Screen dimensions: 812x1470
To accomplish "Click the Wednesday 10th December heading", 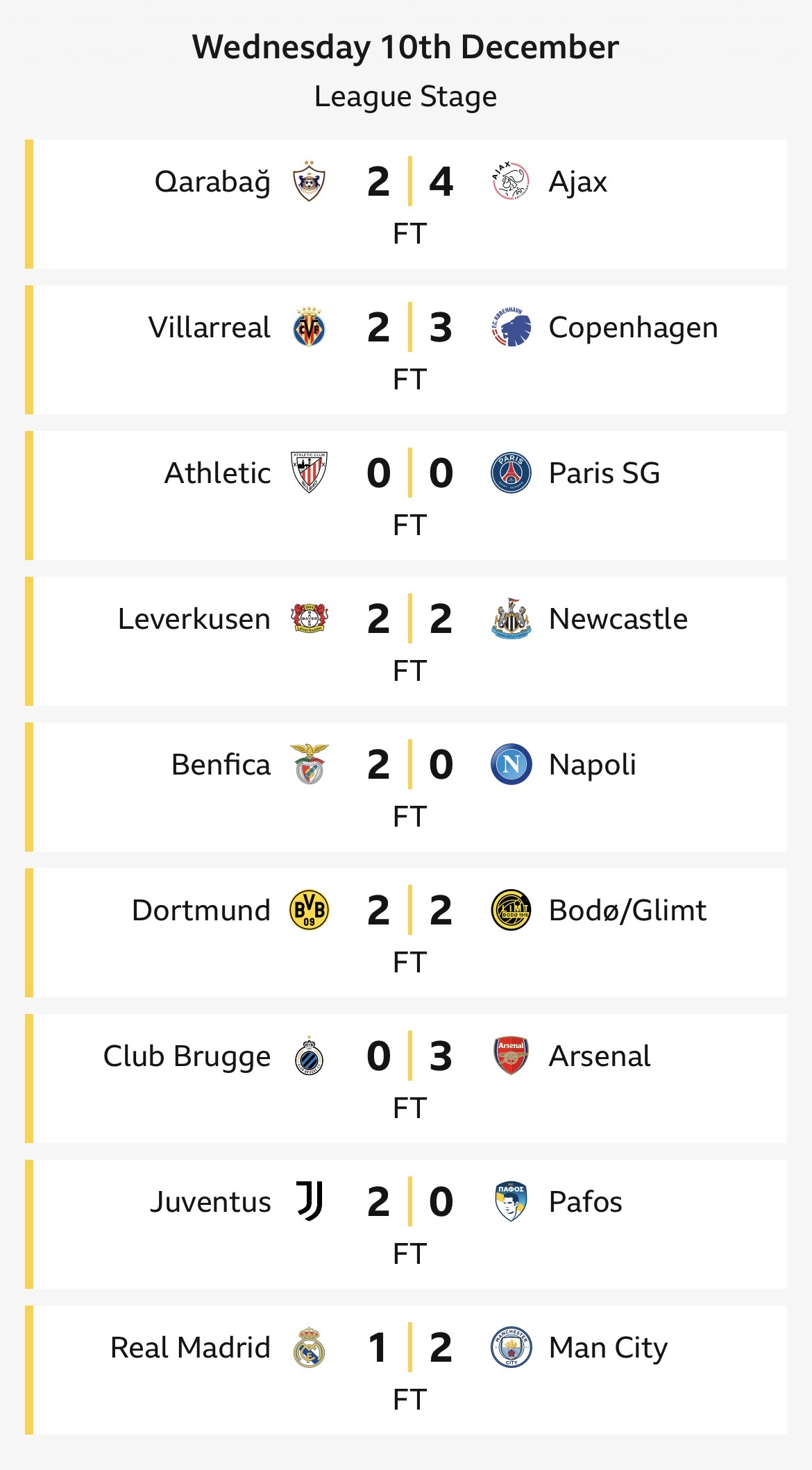I will point(405,47).
